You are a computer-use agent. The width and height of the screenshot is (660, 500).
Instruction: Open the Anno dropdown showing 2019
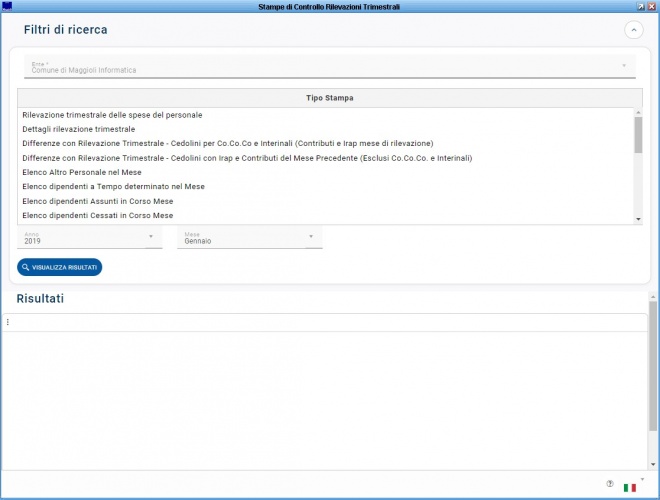tap(90, 238)
